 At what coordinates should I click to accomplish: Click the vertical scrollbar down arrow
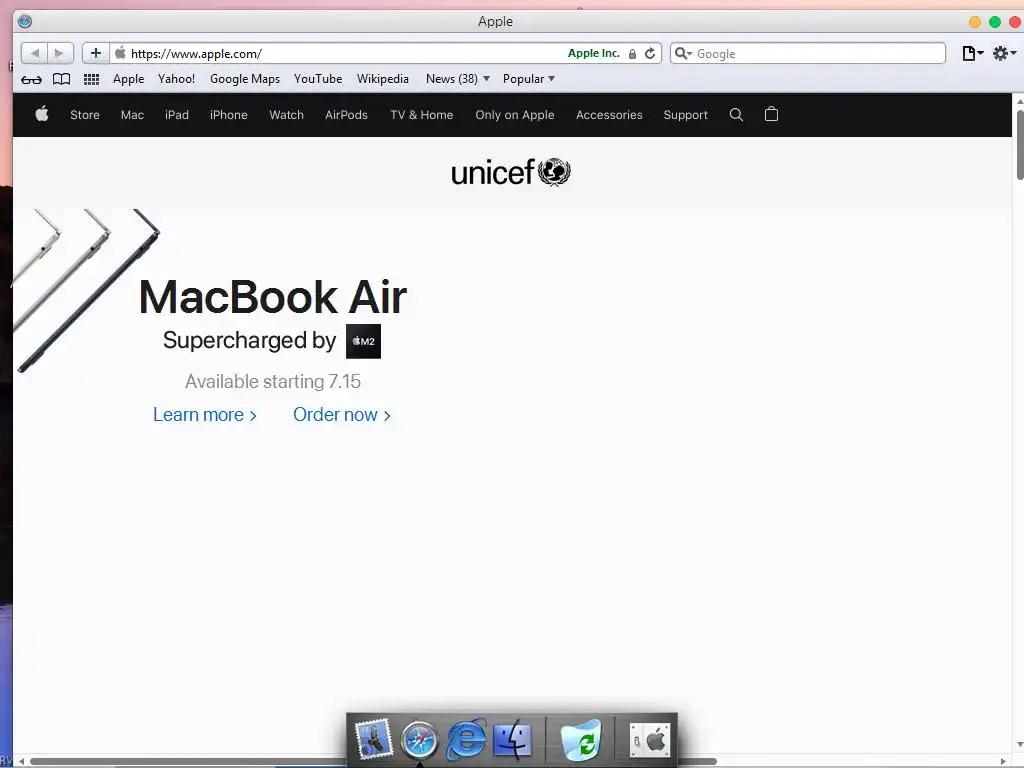pyautogui.click(x=1019, y=745)
